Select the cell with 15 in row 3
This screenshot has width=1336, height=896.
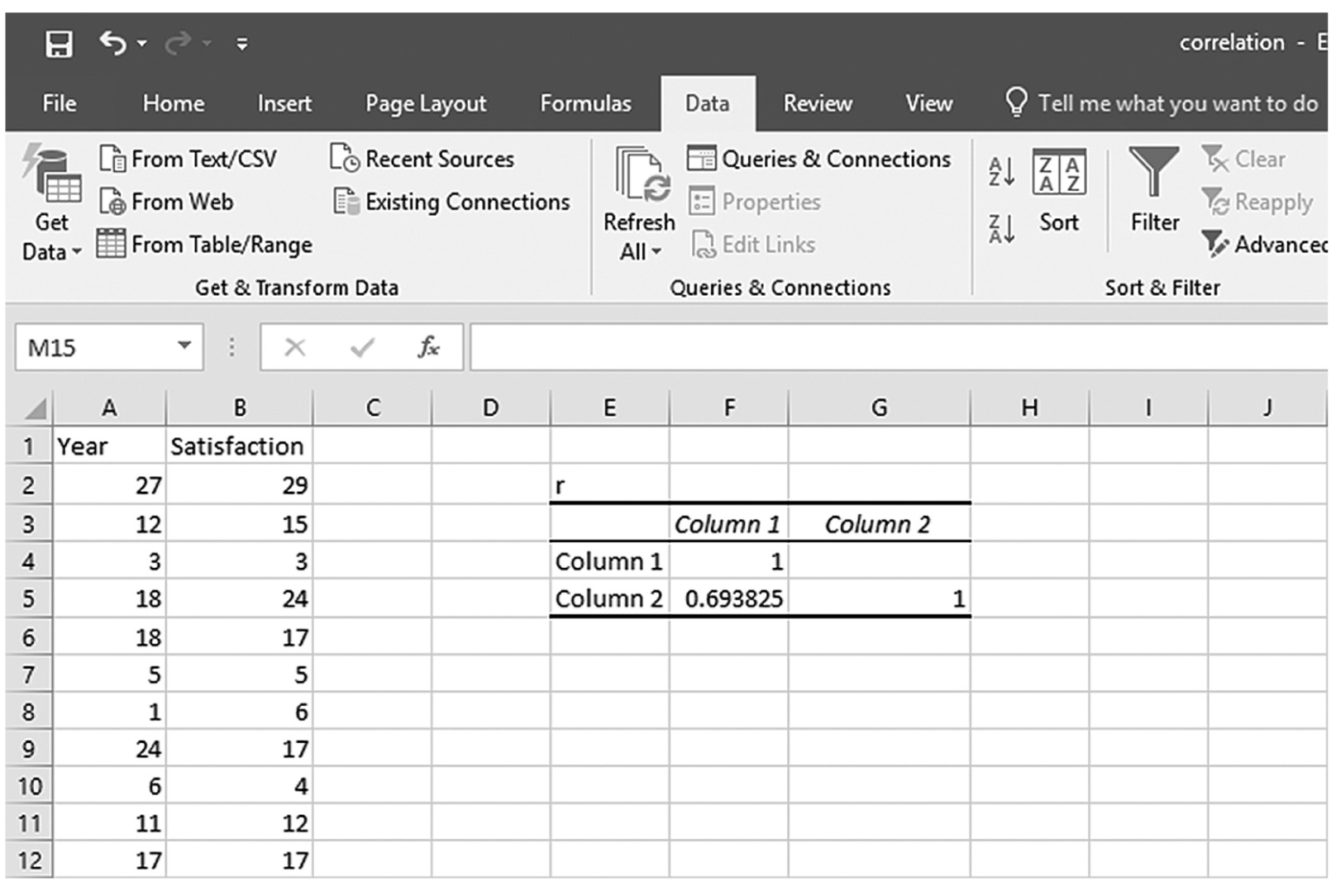click(x=240, y=524)
